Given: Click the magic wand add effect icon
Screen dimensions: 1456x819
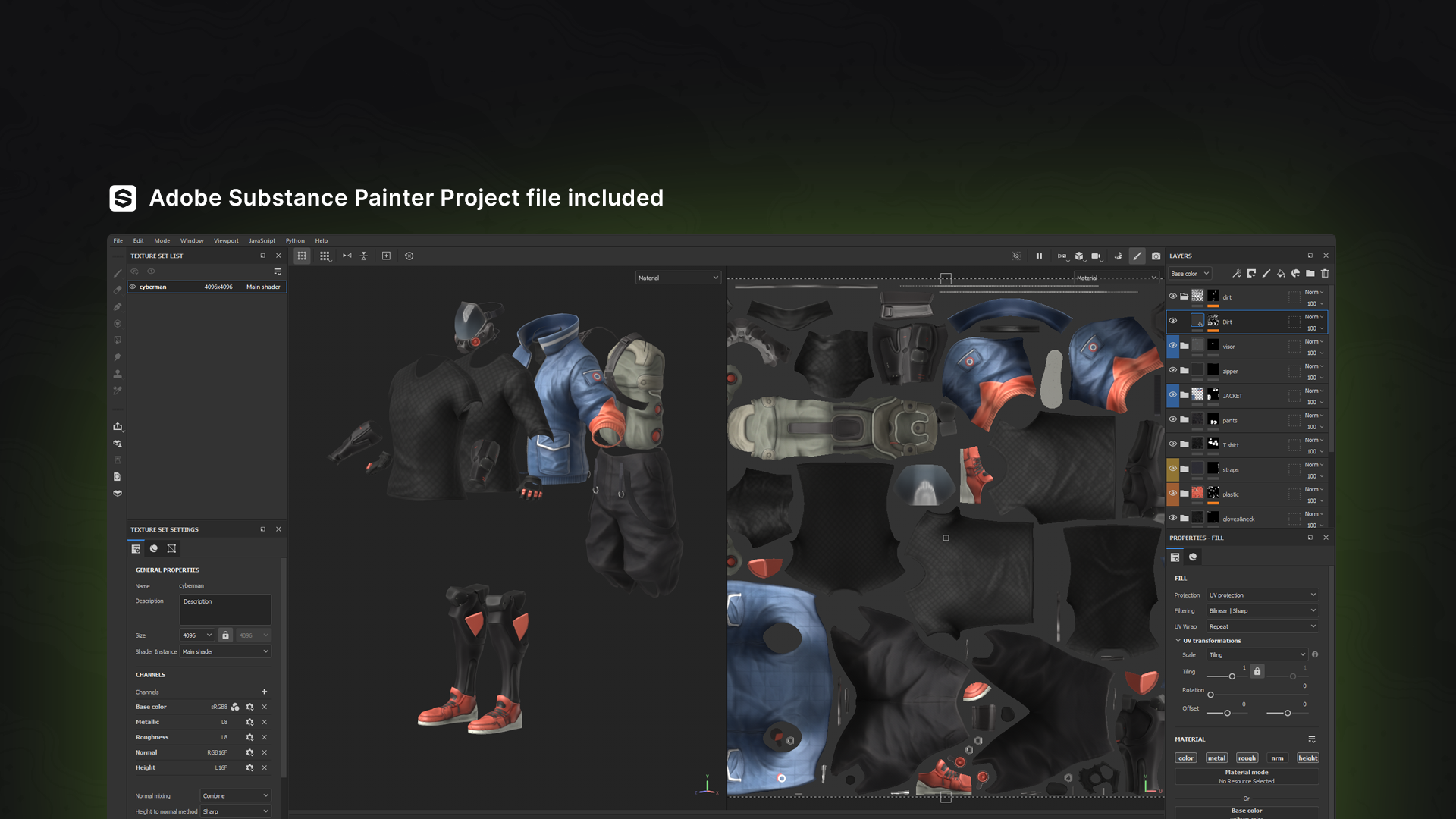Looking at the screenshot, I should (x=1237, y=274).
